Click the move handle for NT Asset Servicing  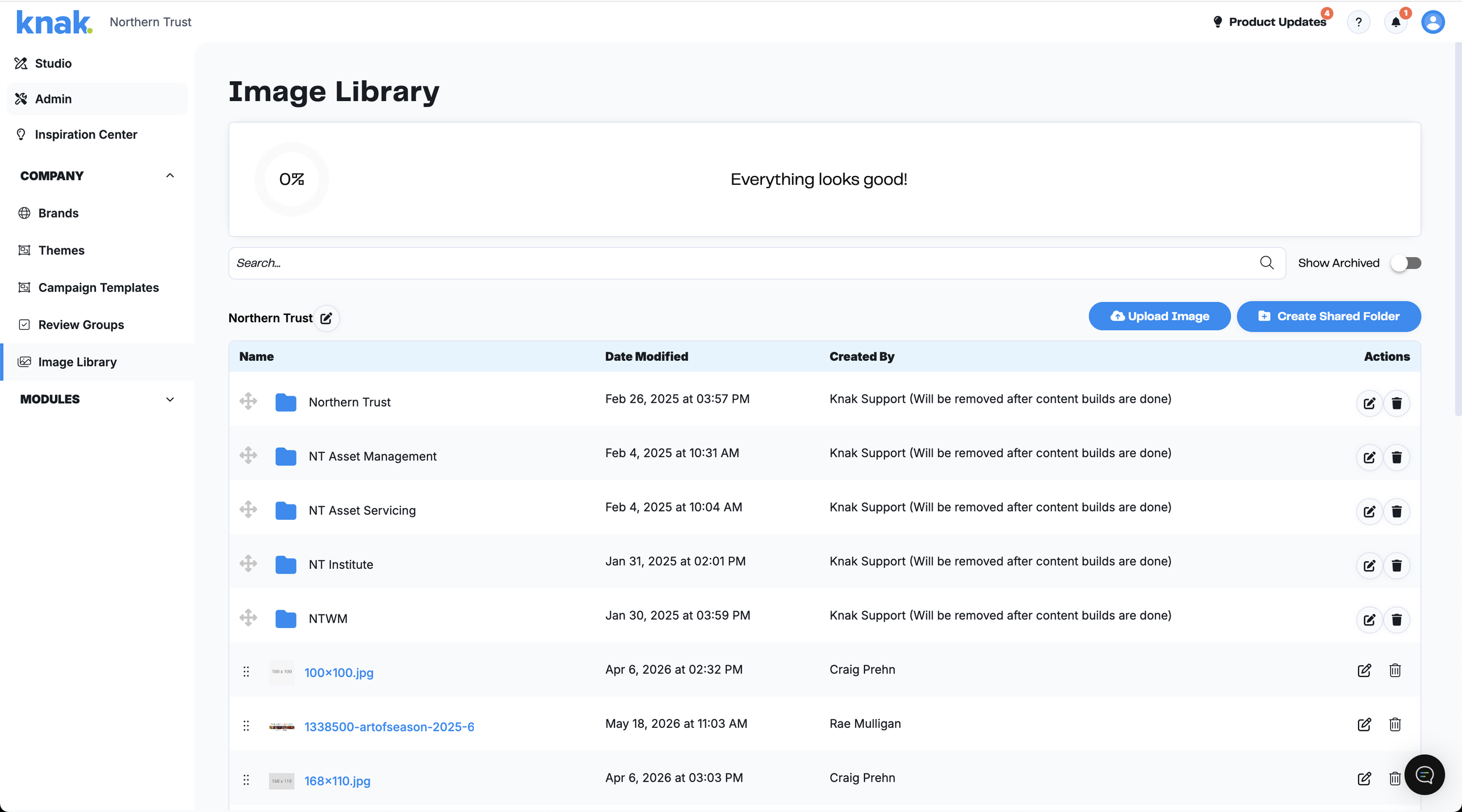(249, 509)
